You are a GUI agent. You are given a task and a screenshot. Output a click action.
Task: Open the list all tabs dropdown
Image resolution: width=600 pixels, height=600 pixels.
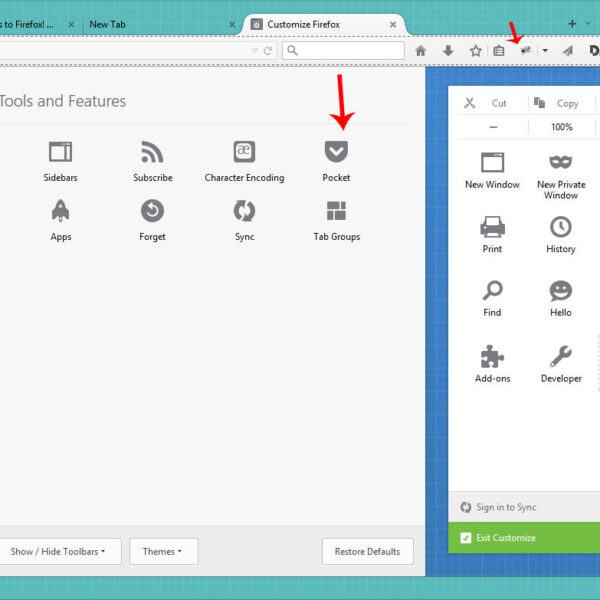588,24
